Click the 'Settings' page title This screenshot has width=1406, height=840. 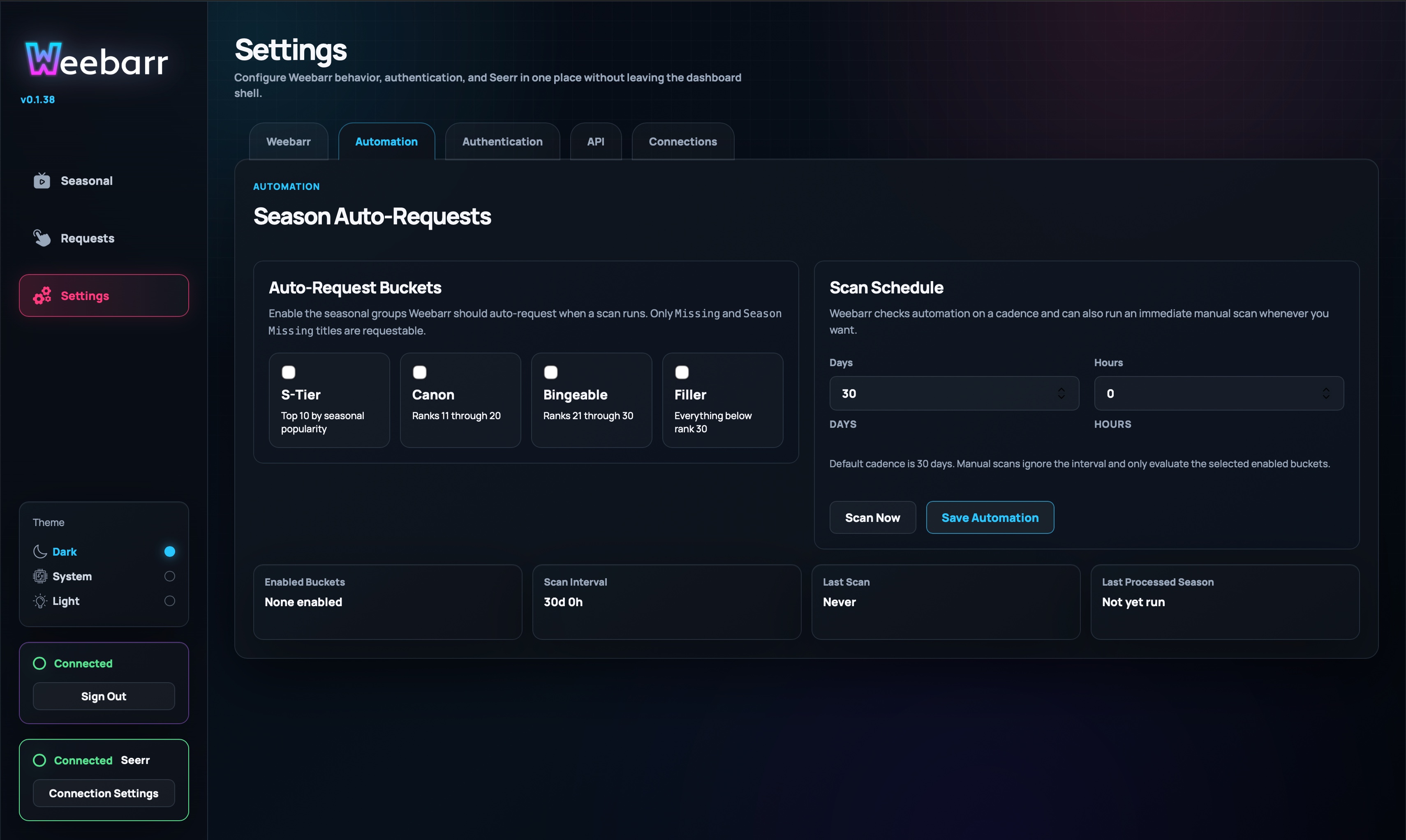click(x=291, y=51)
